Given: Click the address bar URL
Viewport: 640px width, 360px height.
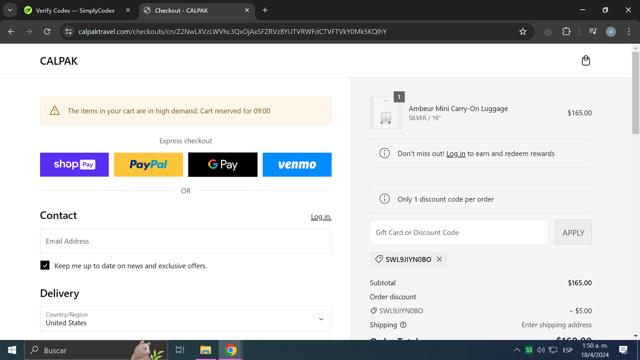Looking at the screenshot, I should (x=232, y=31).
